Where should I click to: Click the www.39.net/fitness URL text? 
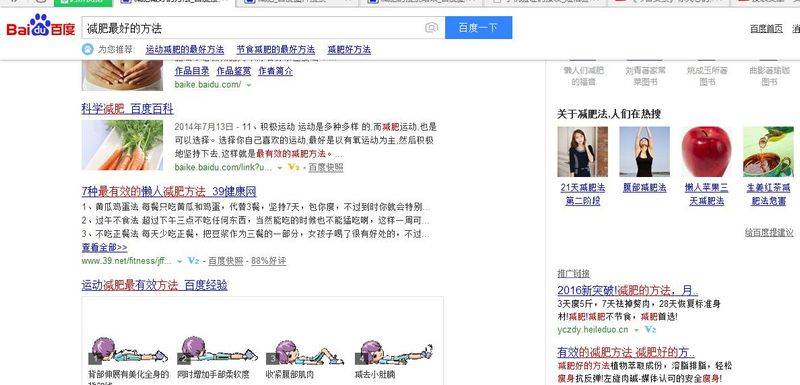click(x=127, y=261)
